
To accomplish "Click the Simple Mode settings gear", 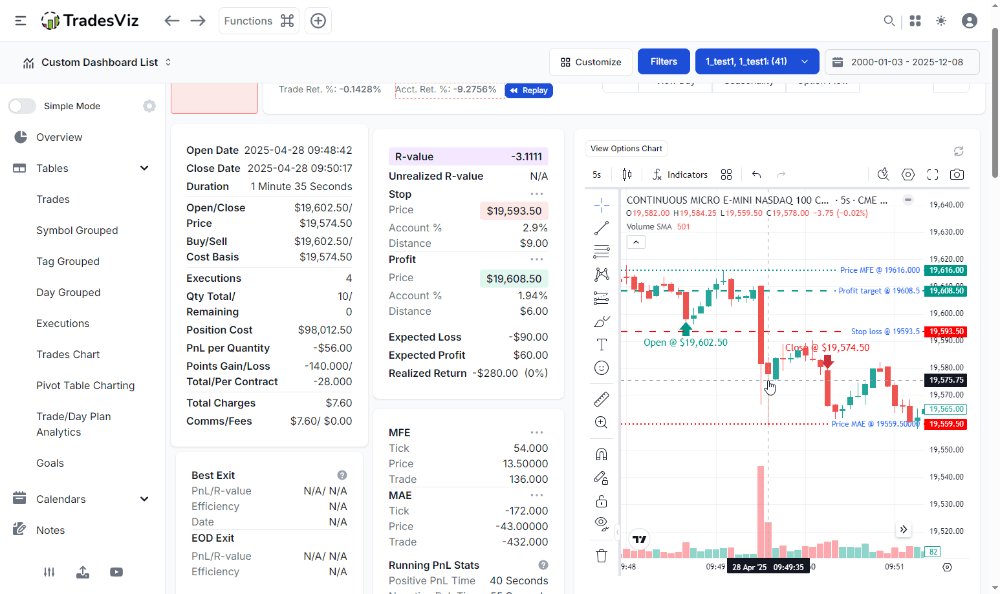I will 149,106.
